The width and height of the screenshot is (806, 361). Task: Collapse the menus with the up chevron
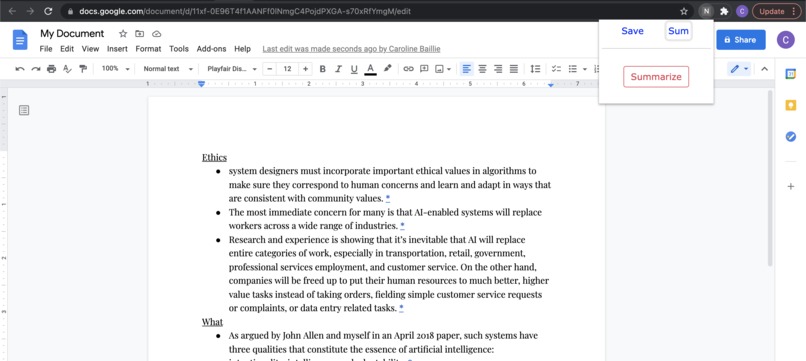(x=764, y=68)
